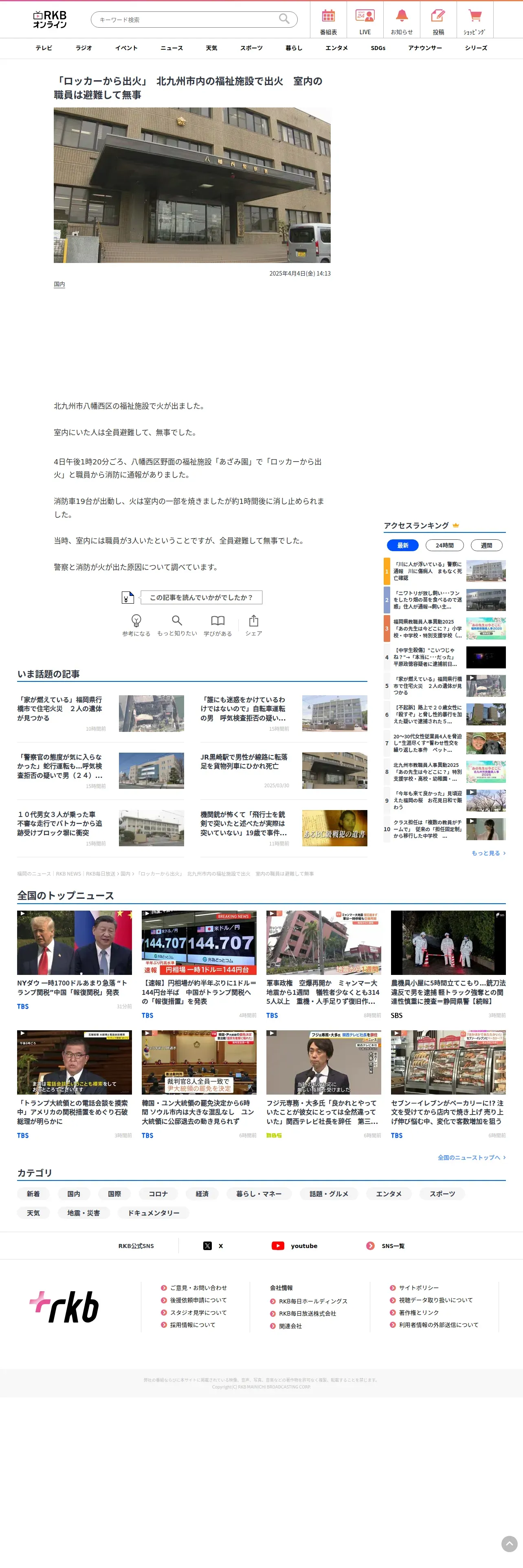The height and width of the screenshot is (1568, 523).
Task: Click the scroll-to-top arrow button
Action: pyautogui.click(x=509, y=1544)
